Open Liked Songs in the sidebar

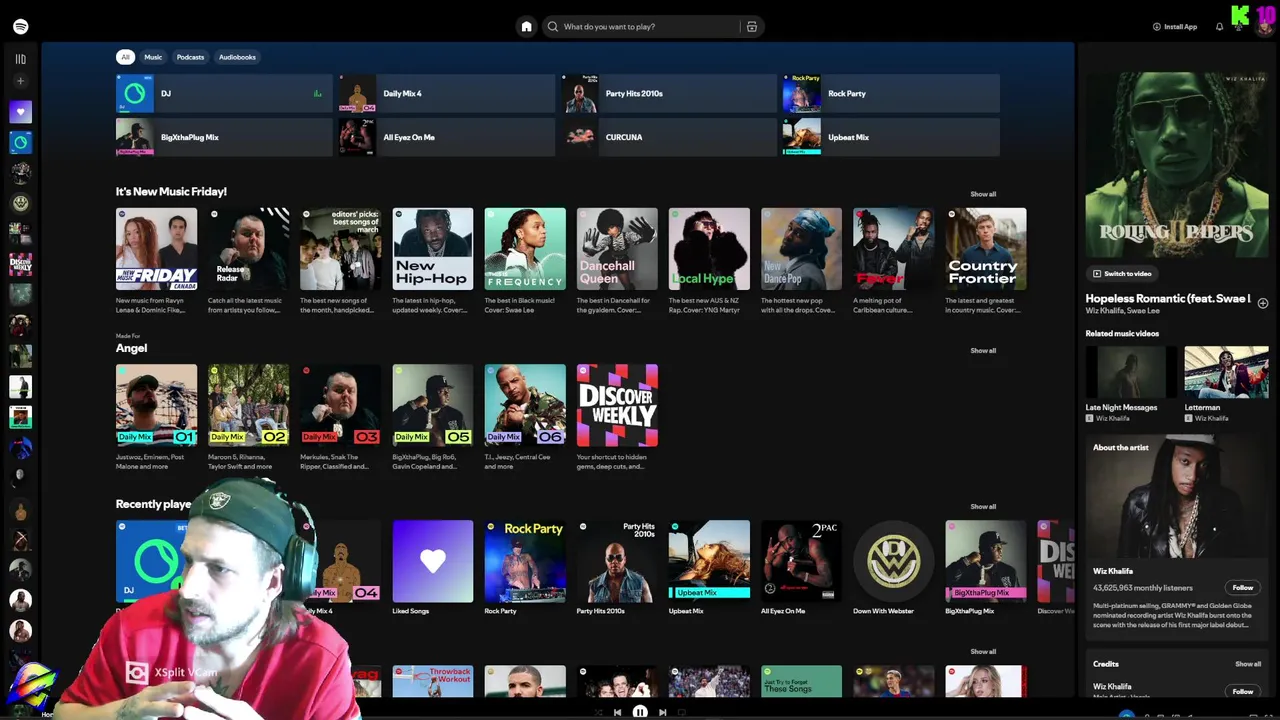pos(20,112)
